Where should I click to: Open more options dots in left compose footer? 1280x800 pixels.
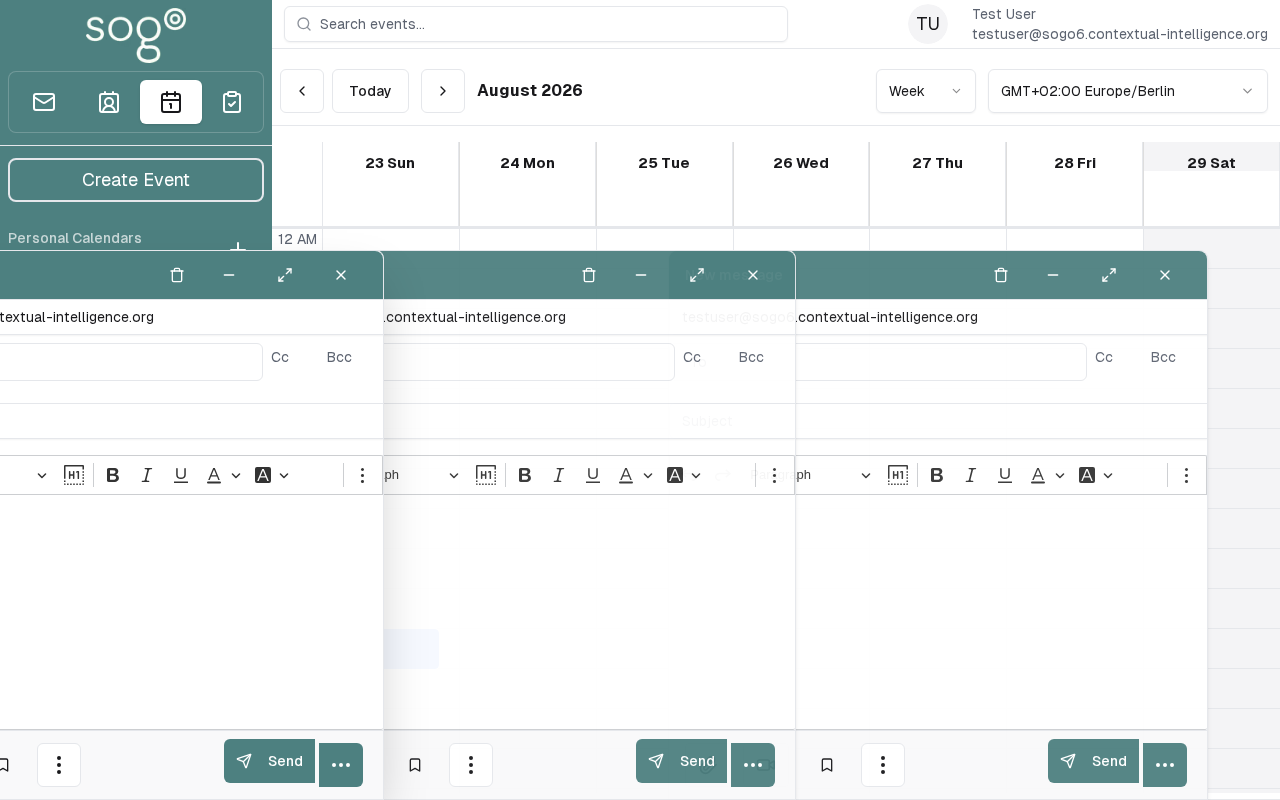[59, 765]
